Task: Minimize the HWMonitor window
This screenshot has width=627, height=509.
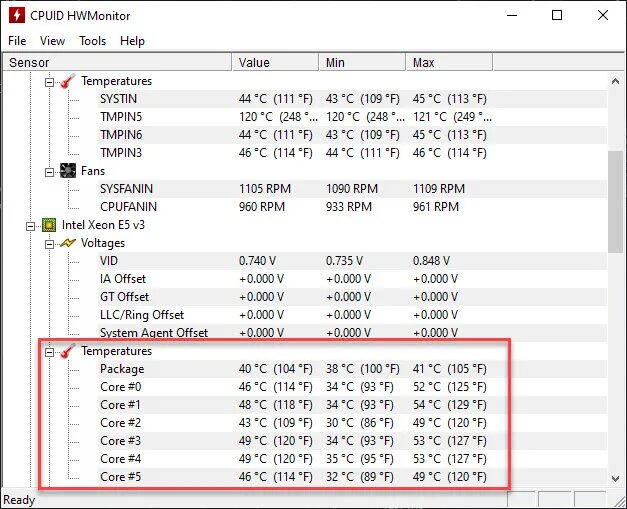Action: pyautogui.click(x=512, y=16)
